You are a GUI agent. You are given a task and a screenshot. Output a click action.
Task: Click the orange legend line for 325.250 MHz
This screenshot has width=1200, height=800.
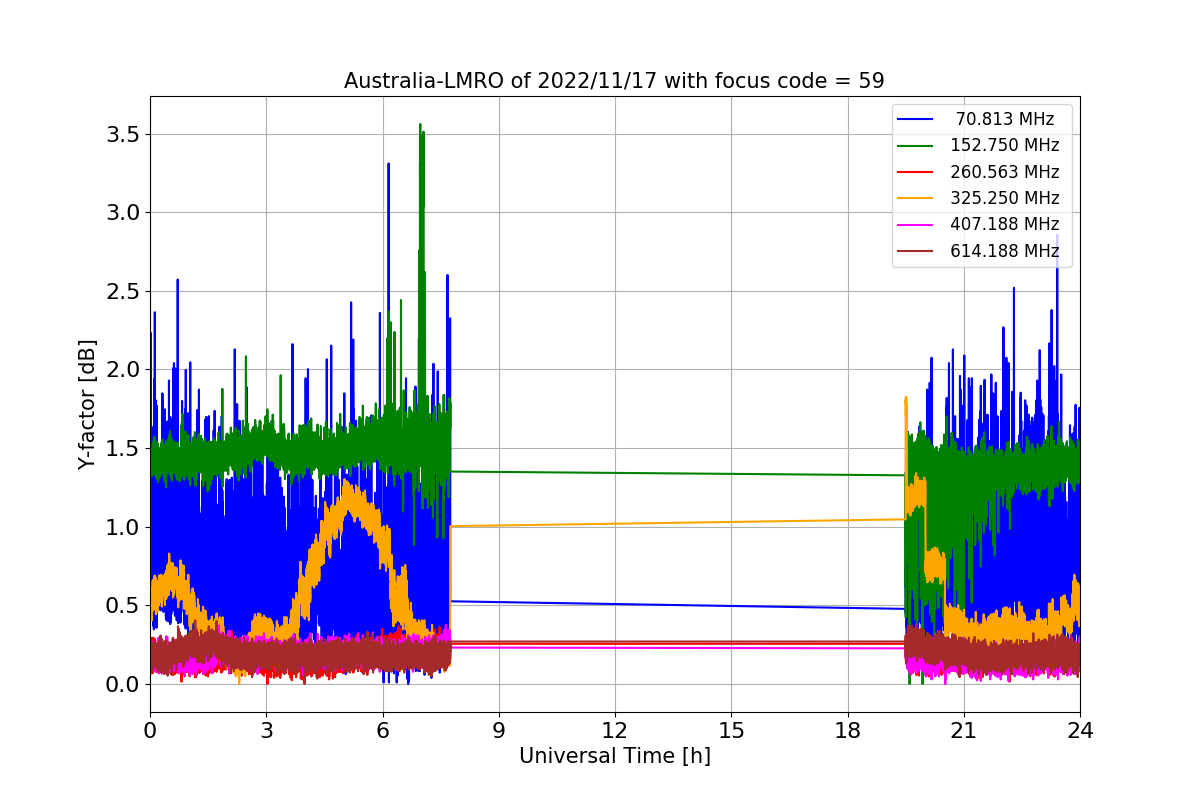pos(917,199)
